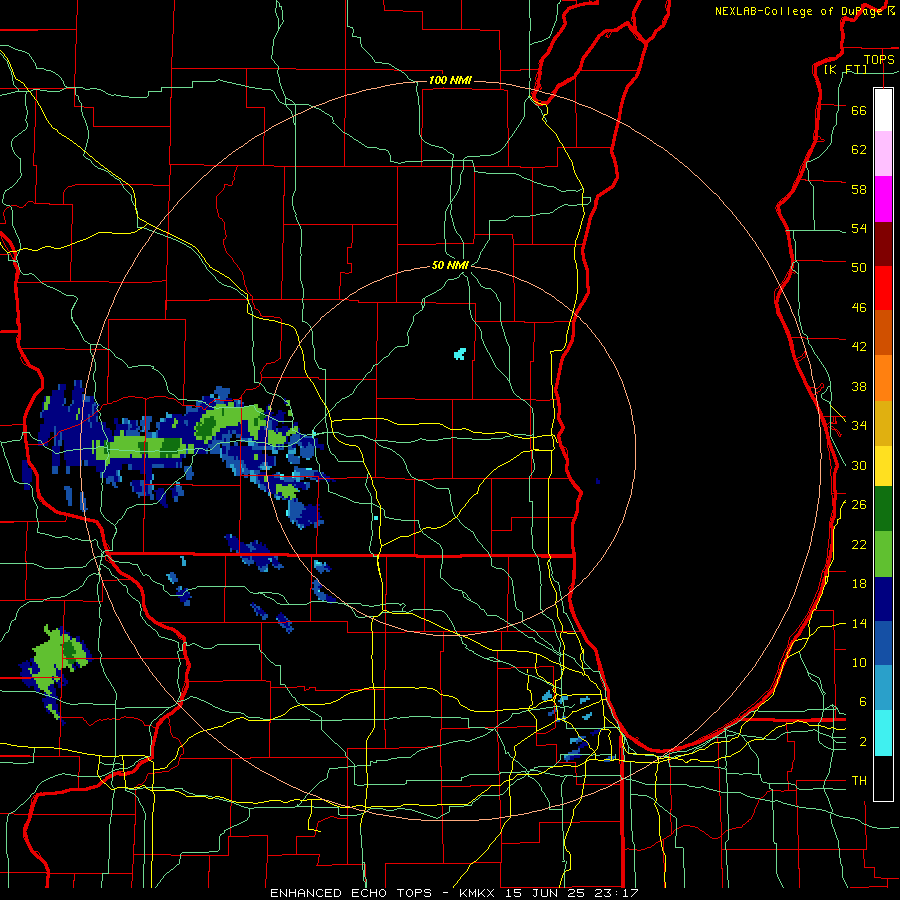900x900 pixels.
Task: Click the "100 NMI" range ring label
Action: (x=451, y=80)
